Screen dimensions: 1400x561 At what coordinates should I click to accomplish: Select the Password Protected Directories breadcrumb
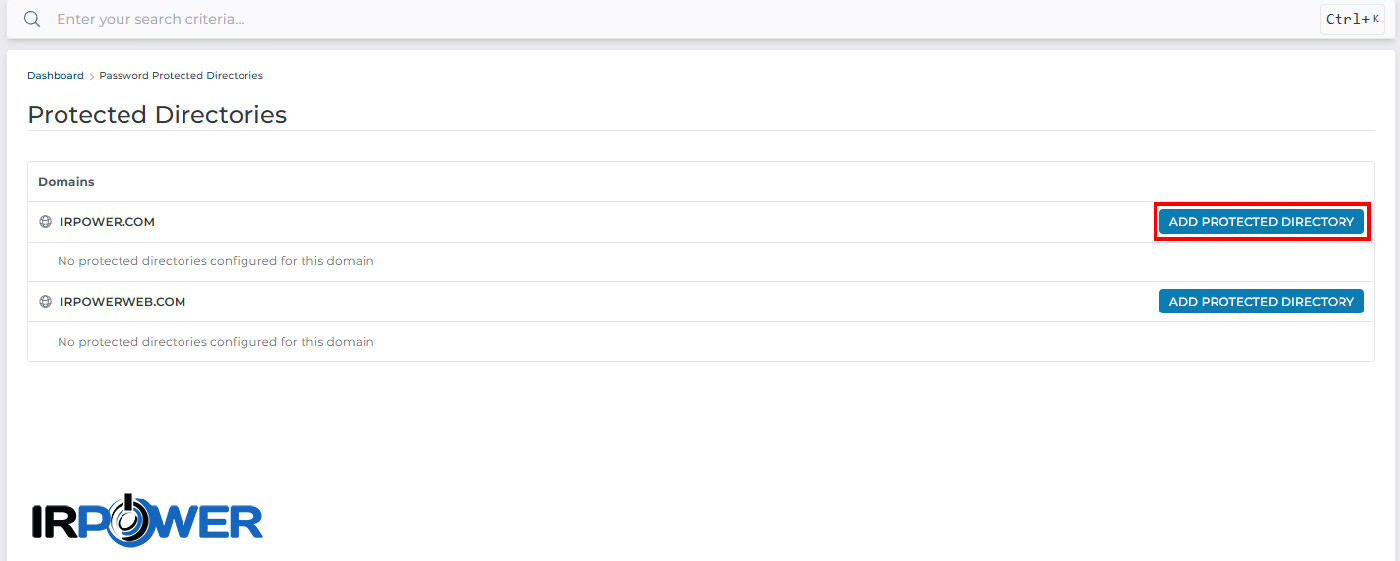[x=181, y=76]
